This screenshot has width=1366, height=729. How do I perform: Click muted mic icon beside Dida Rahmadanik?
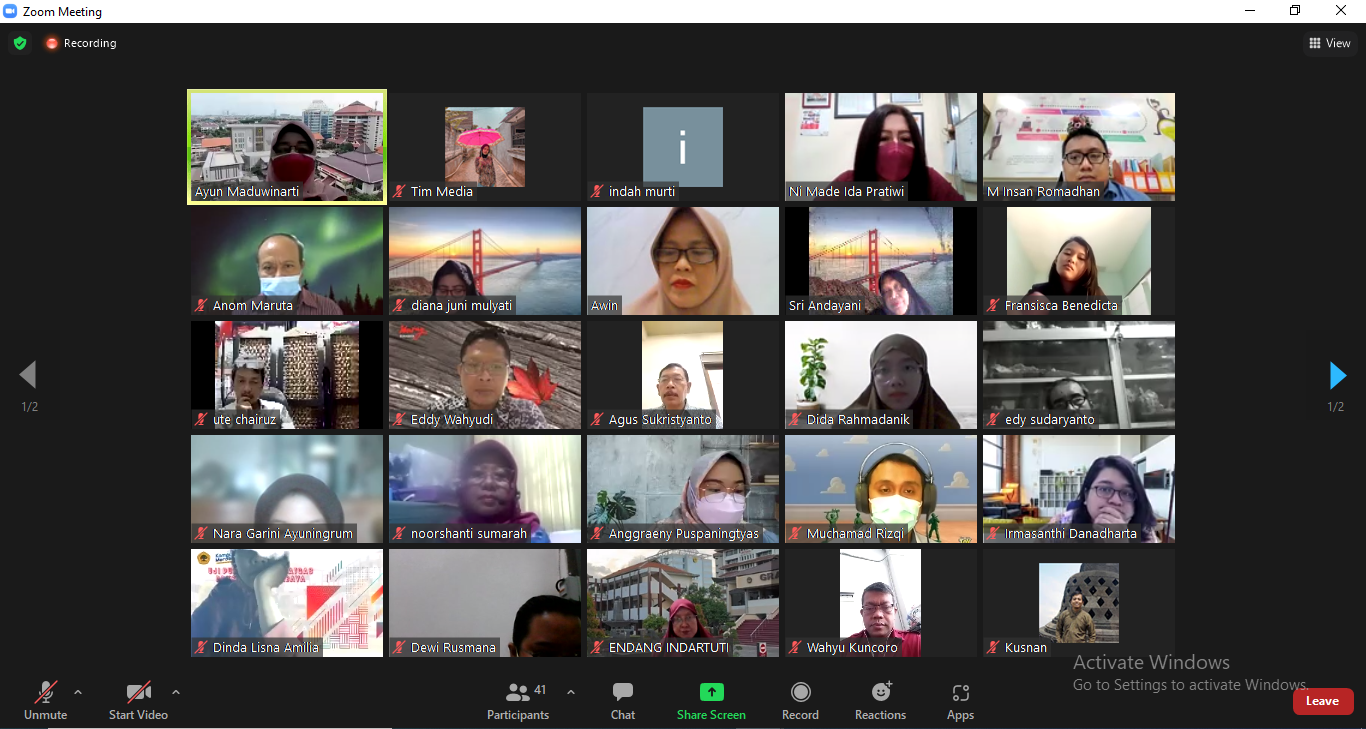pyautogui.click(x=796, y=419)
